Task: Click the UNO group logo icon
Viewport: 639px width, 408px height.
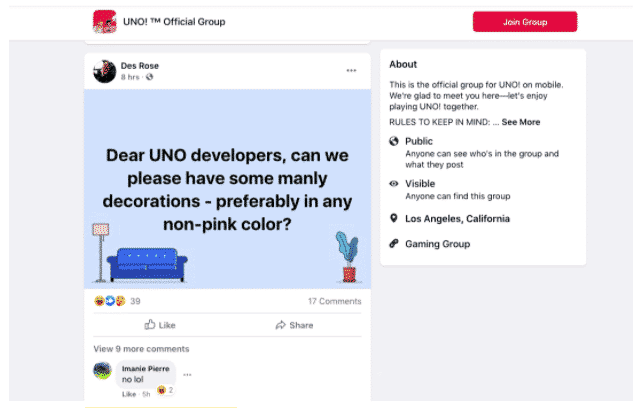Action: point(104,21)
